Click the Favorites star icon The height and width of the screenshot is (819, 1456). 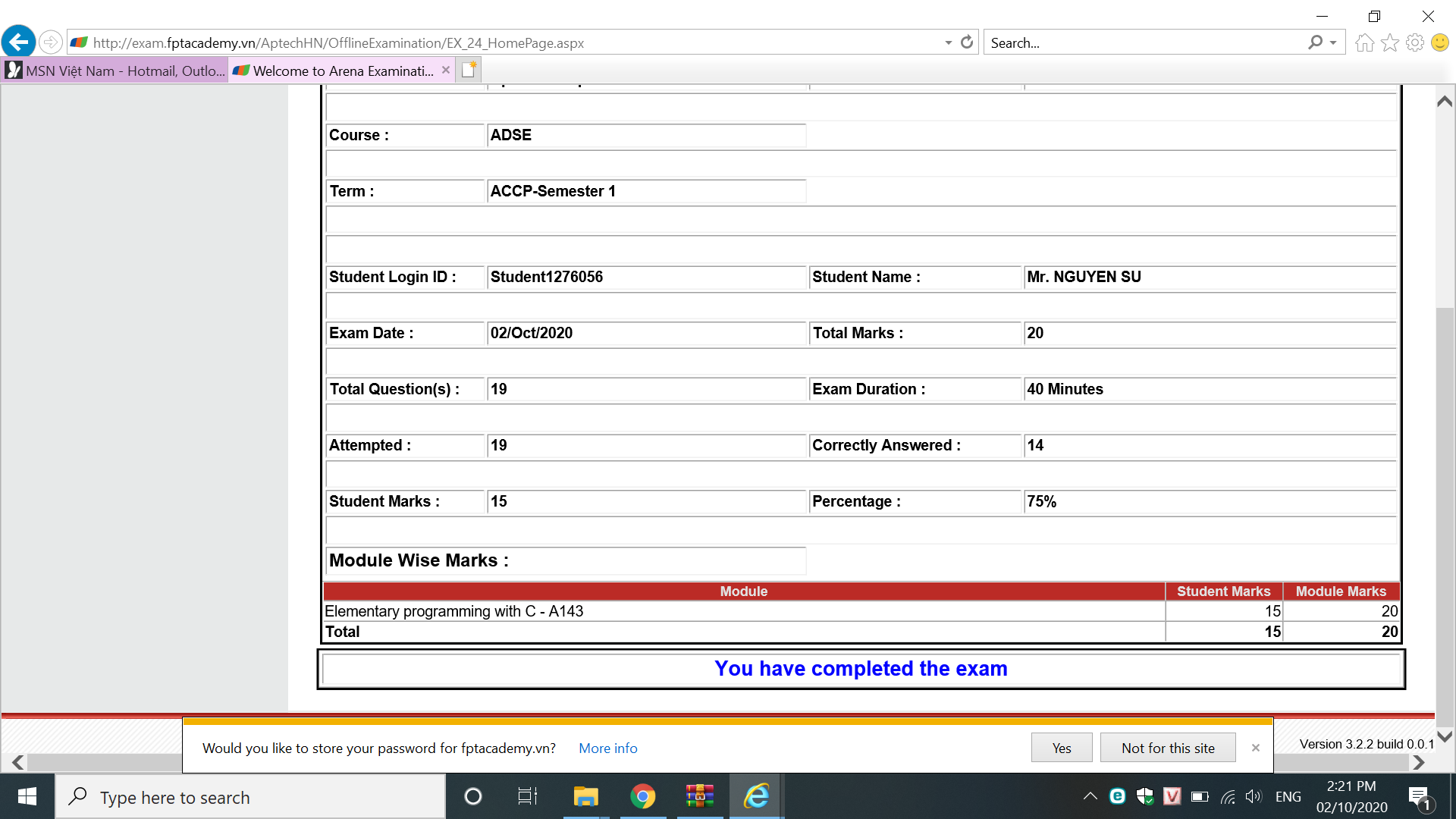[x=1389, y=43]
